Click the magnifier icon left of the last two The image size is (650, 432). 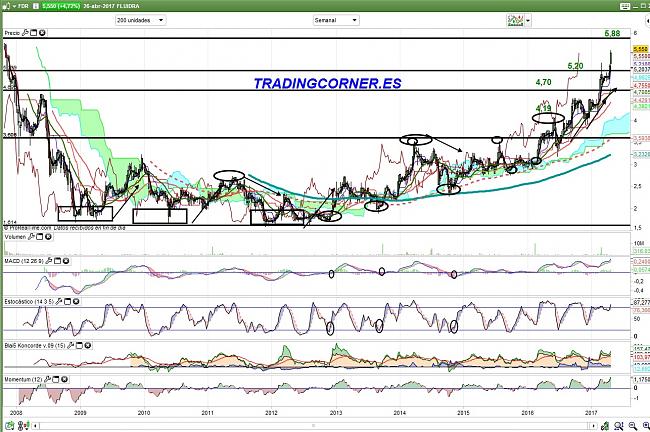tap(619, 426)
